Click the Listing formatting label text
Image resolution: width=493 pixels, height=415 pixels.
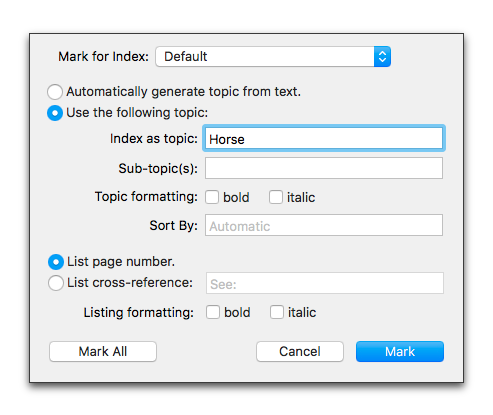(138, 313)
